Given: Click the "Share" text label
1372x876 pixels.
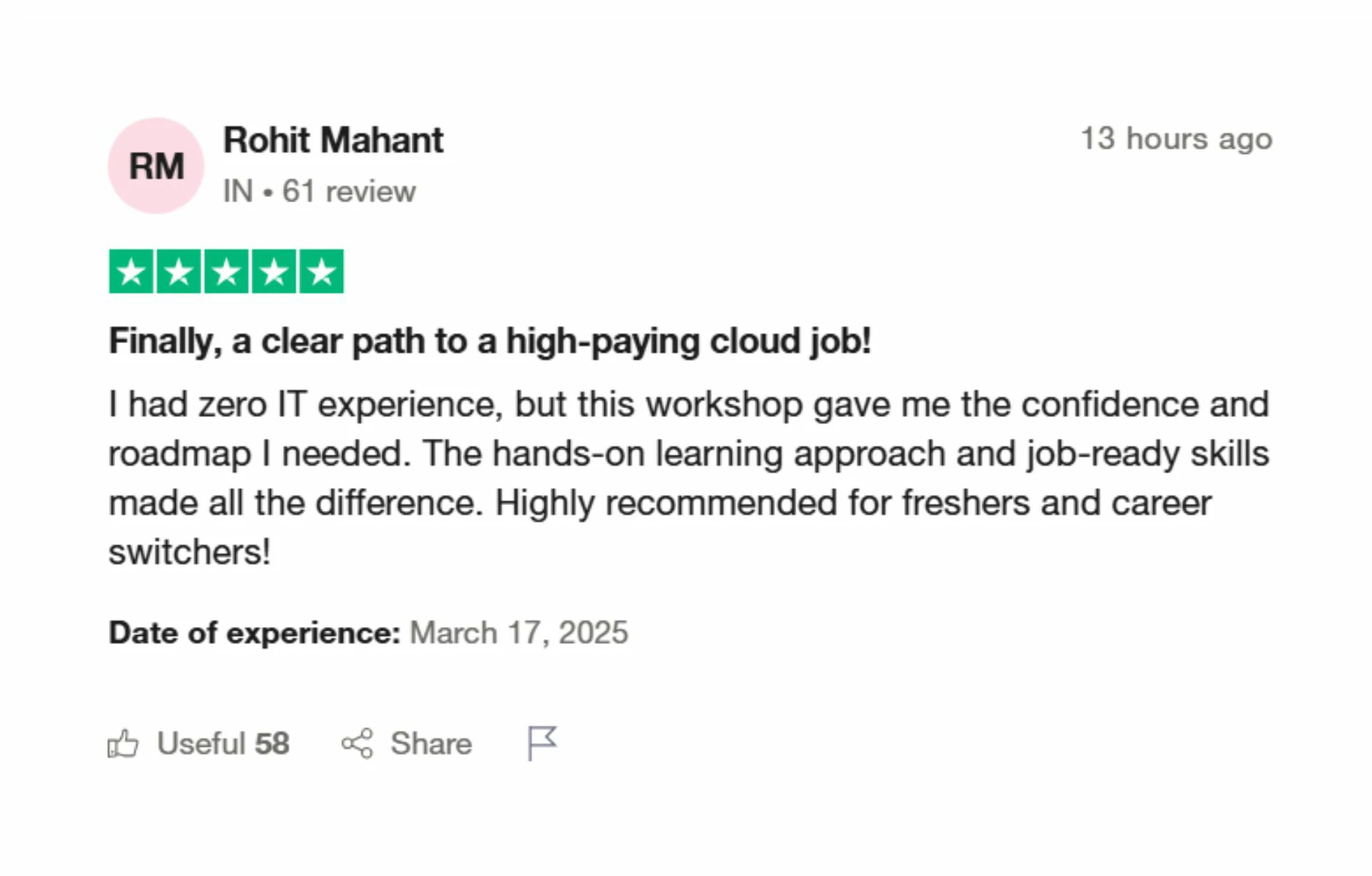Looking at the screenshot, I should (x=431, y=744).
